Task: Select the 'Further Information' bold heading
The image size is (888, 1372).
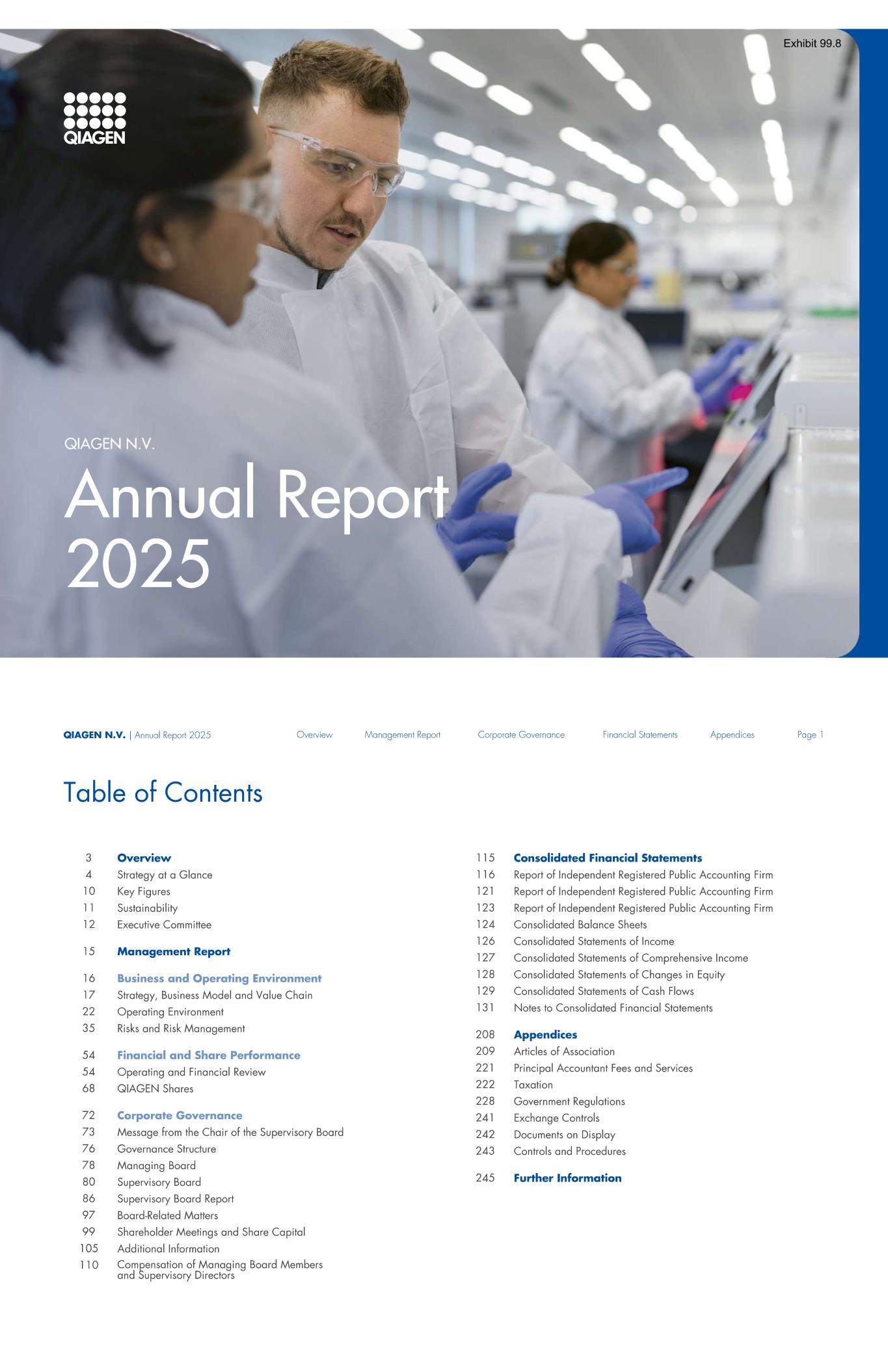Action: [567, 1178]
